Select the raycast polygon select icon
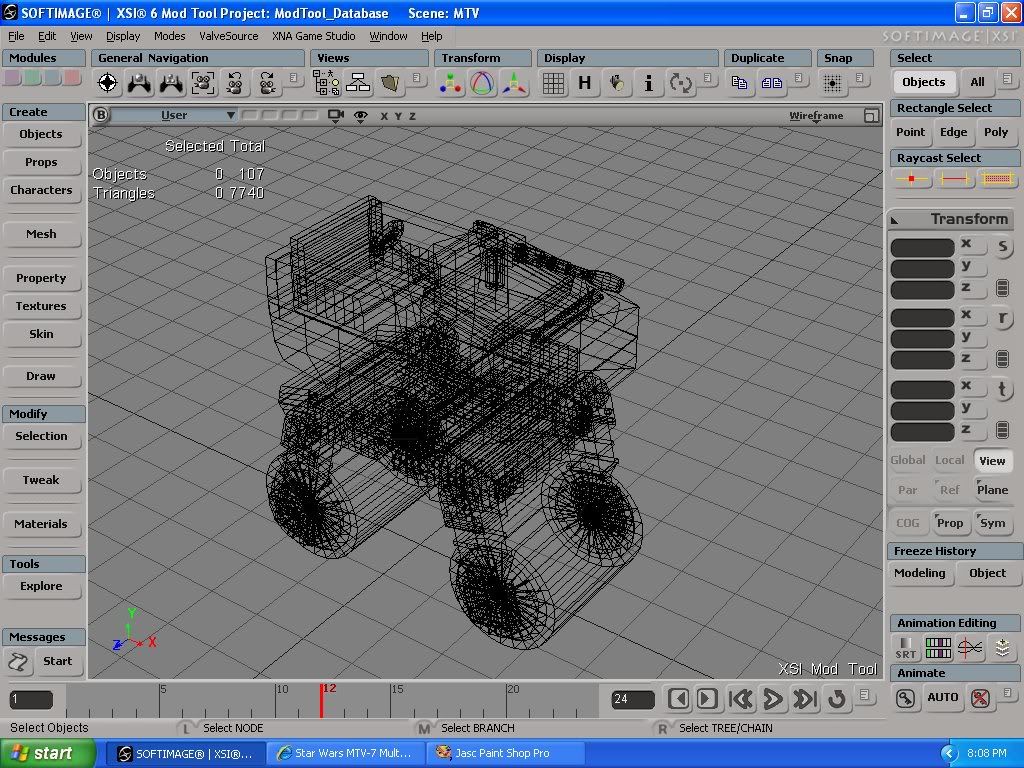Screen dimensions: 1024x768 click(x=997, y=178)
